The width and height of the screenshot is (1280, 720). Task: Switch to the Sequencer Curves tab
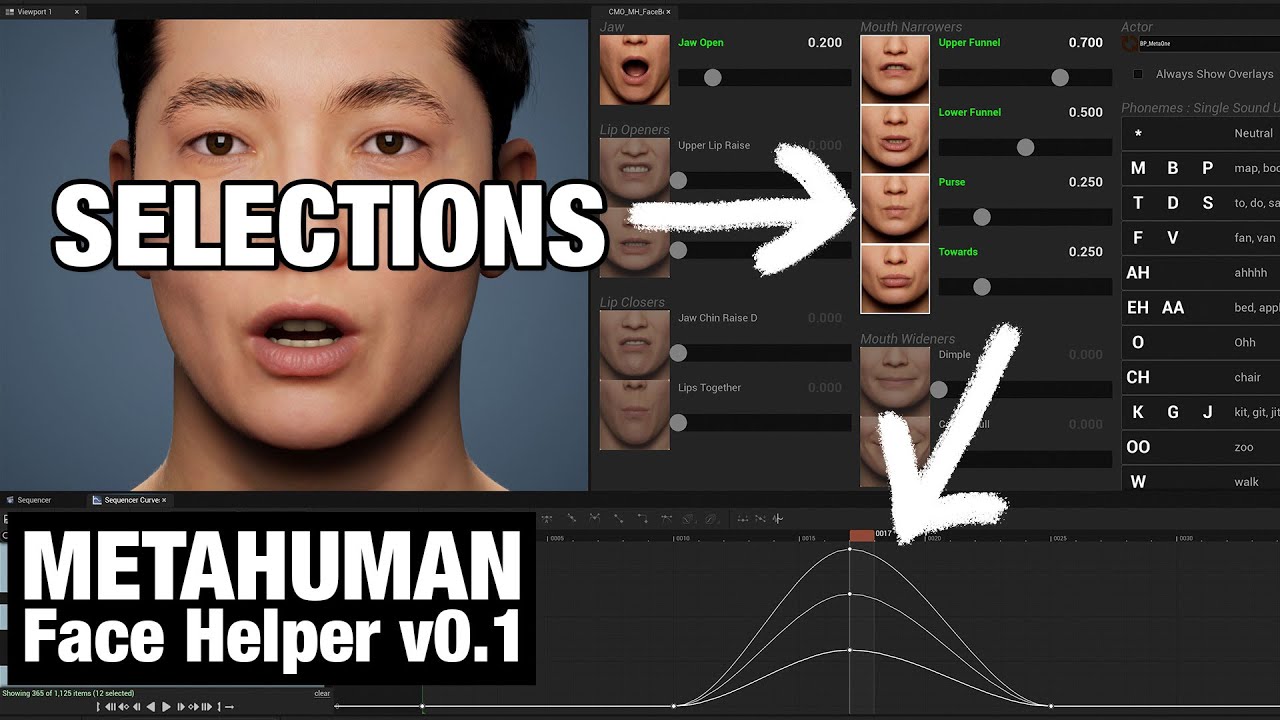(x=131, y=500)
